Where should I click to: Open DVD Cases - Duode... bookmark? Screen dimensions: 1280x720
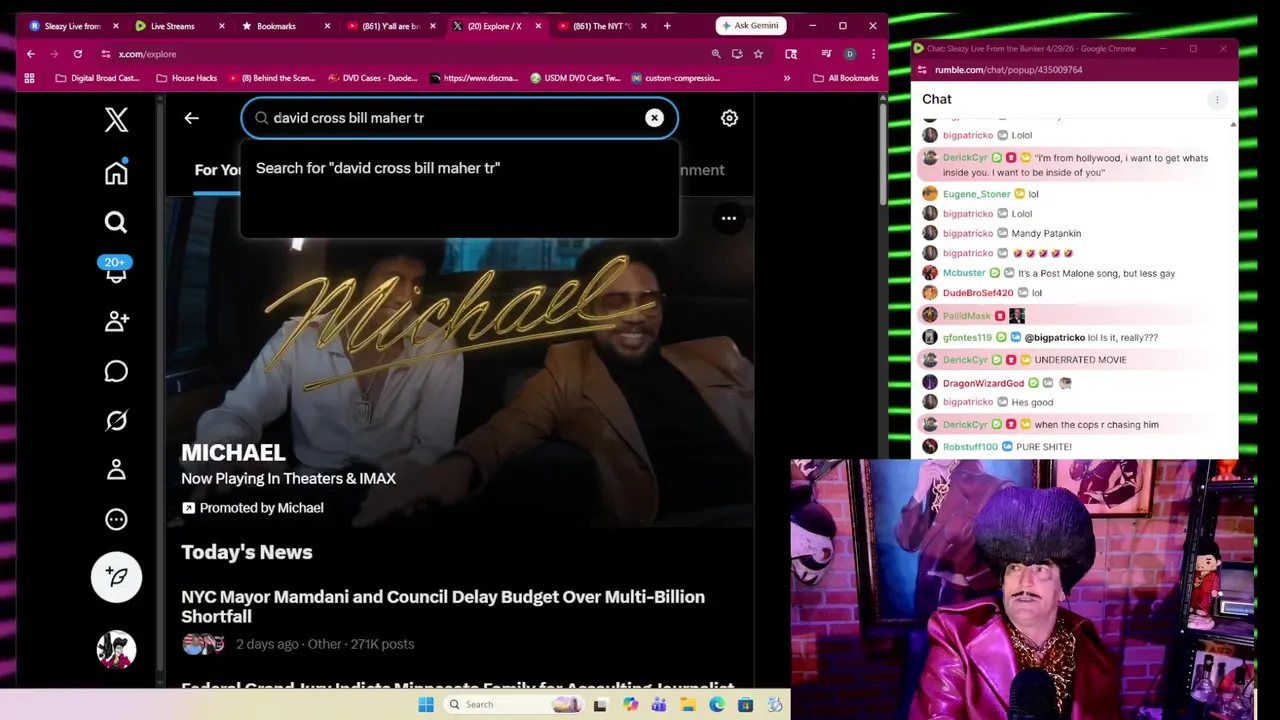pos(373,78)
